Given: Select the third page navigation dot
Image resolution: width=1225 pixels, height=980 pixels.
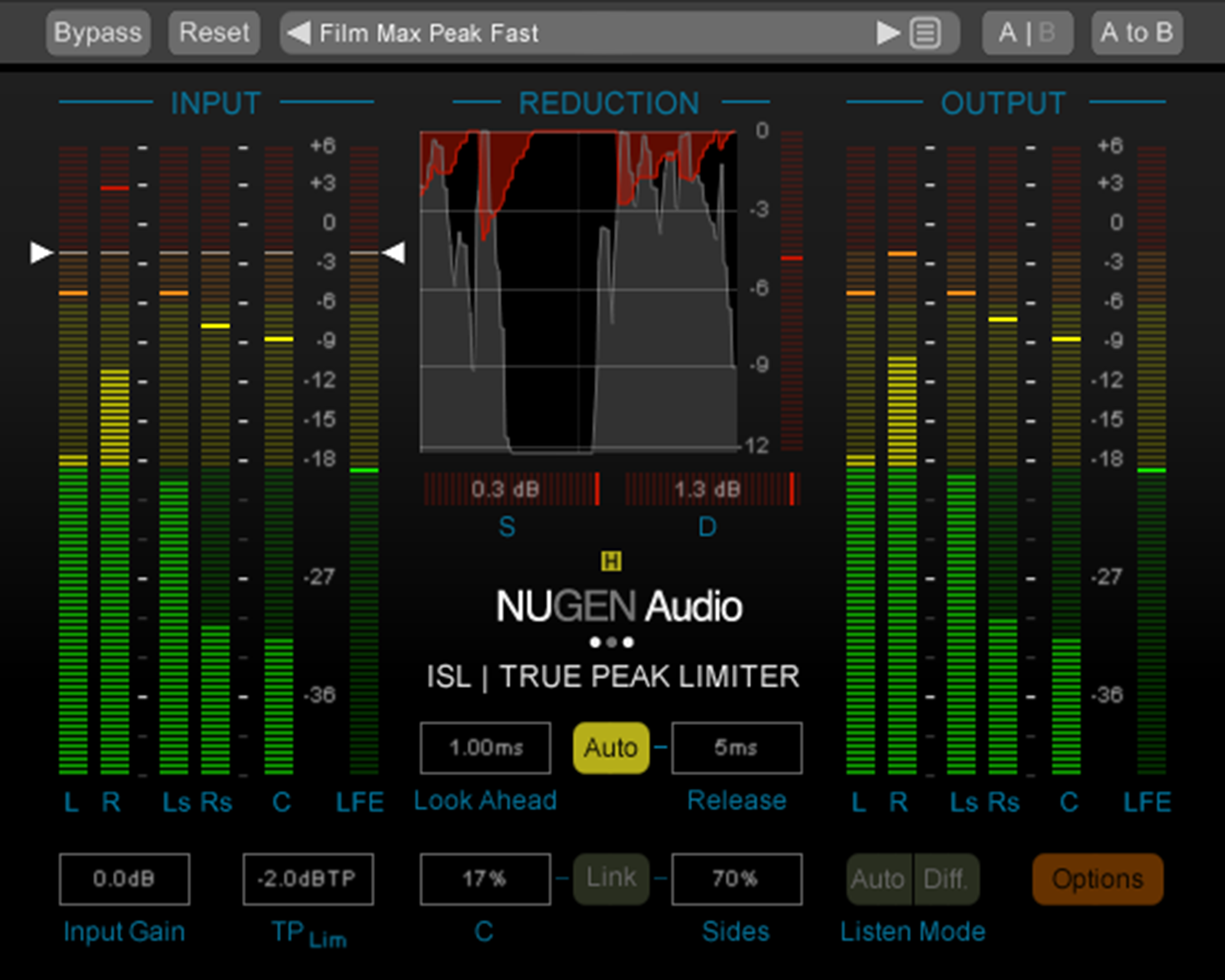Looking at the screenshot, I should [629, 643].
